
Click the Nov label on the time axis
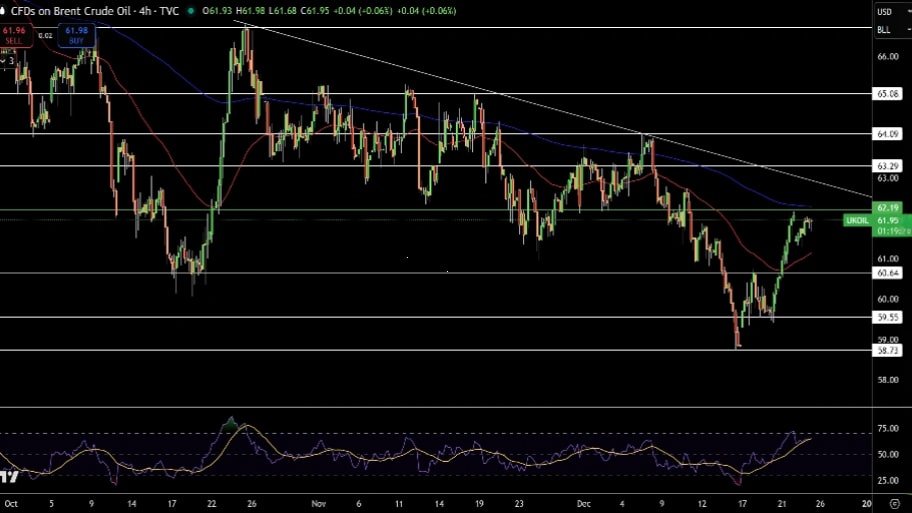(x=319, y=505)
